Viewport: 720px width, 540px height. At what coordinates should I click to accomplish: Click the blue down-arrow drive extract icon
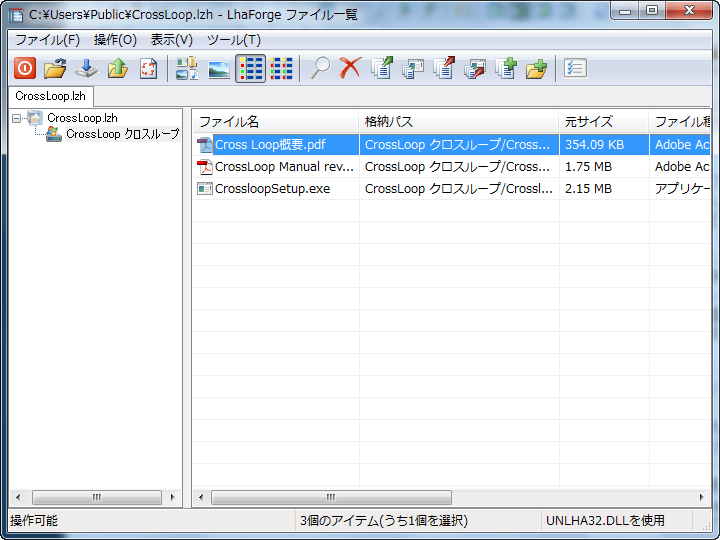click(86, 68)
